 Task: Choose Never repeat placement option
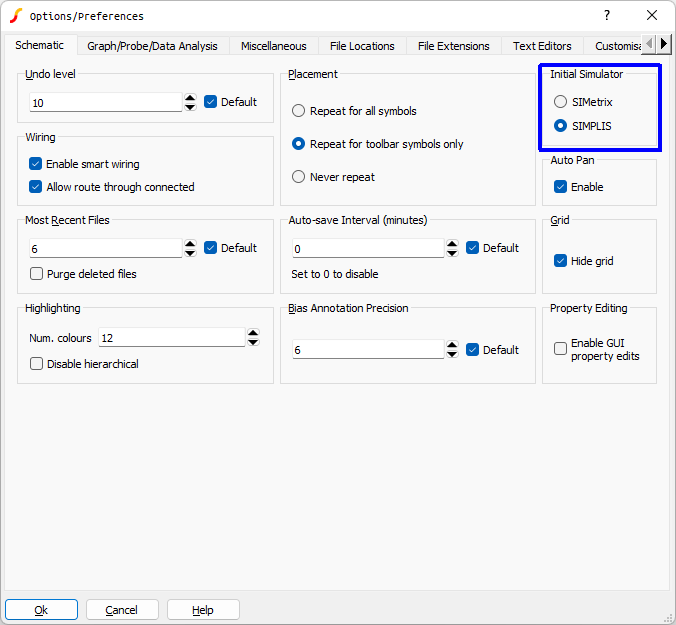[298, 177]
